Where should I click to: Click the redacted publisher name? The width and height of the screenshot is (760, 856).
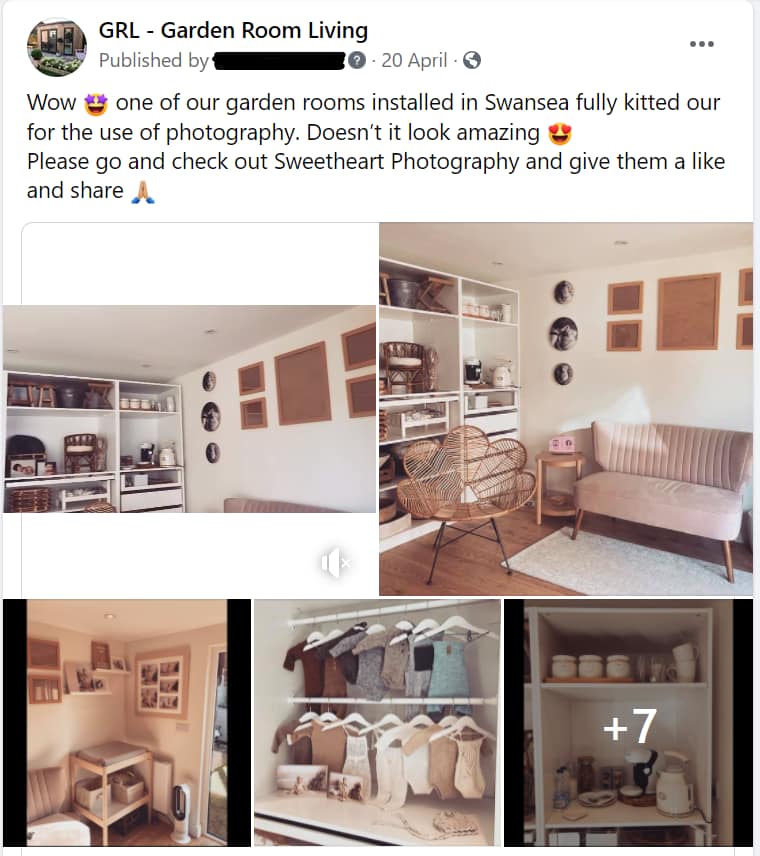(280, 61)
